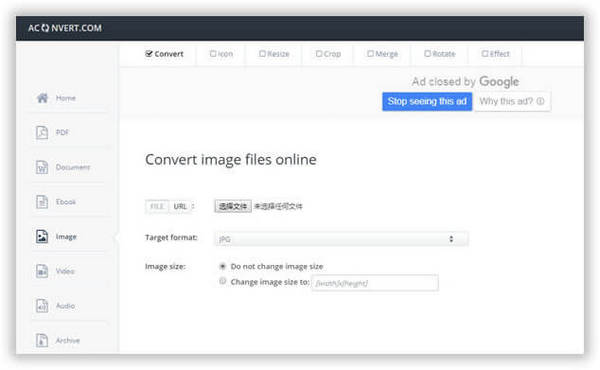The width and height of the screenshot is (600, 370).
Task: Open the Archive link in sidebar
Action: coord(68,340)
